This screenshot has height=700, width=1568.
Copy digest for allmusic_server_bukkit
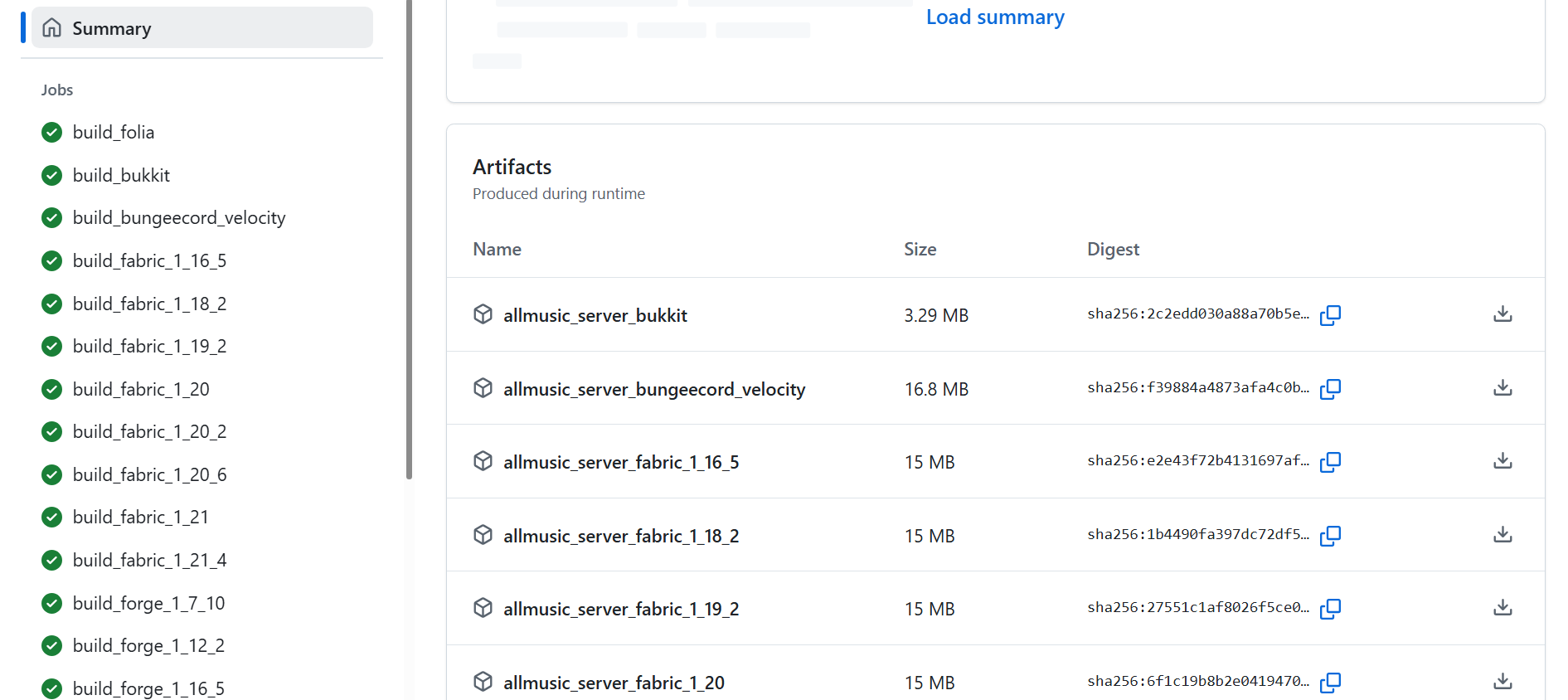(x=1330, y=315)
